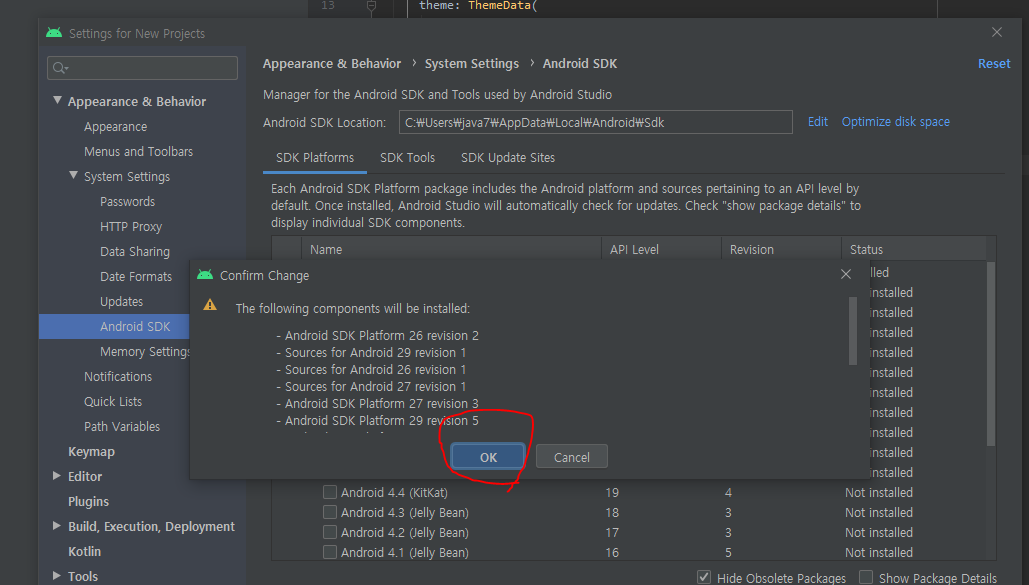1029x585 pixels.
Task: Uncheck Hide Obsolete Packages
Action: click(x=704, y=577)
